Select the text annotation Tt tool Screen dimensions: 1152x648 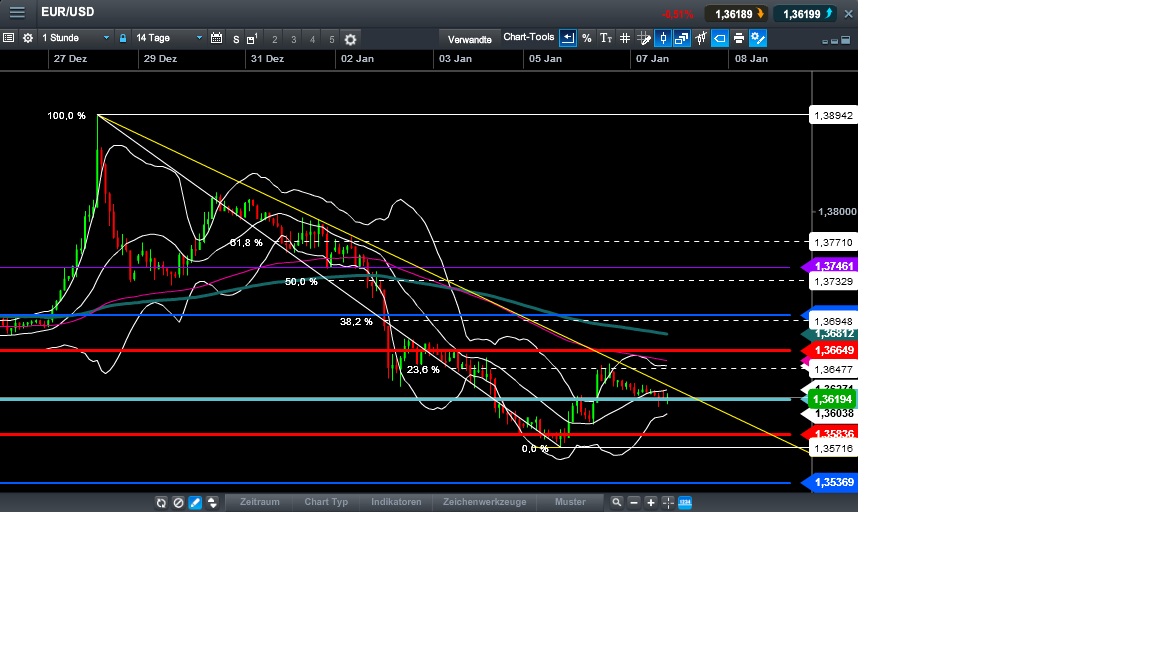(606, 38)
